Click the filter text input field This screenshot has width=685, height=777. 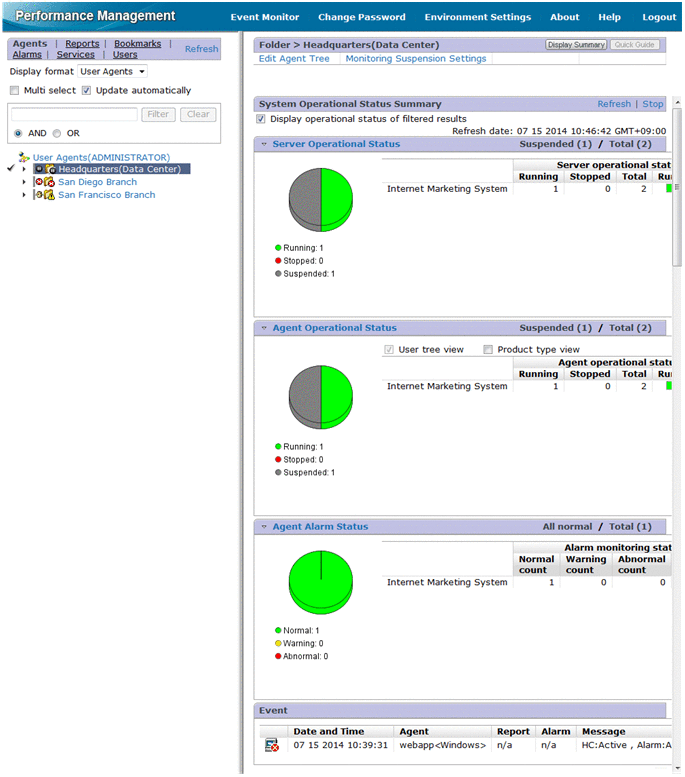74,114
